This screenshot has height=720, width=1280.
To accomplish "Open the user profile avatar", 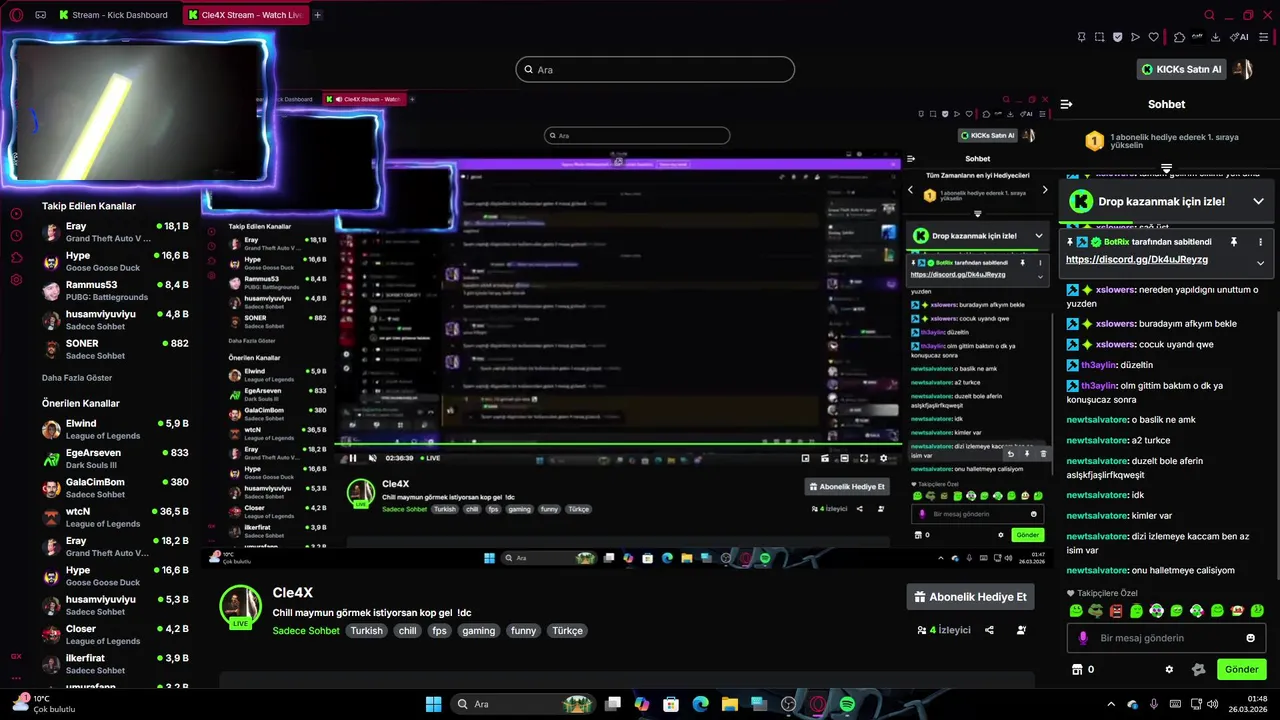I will click(1242, 69).
